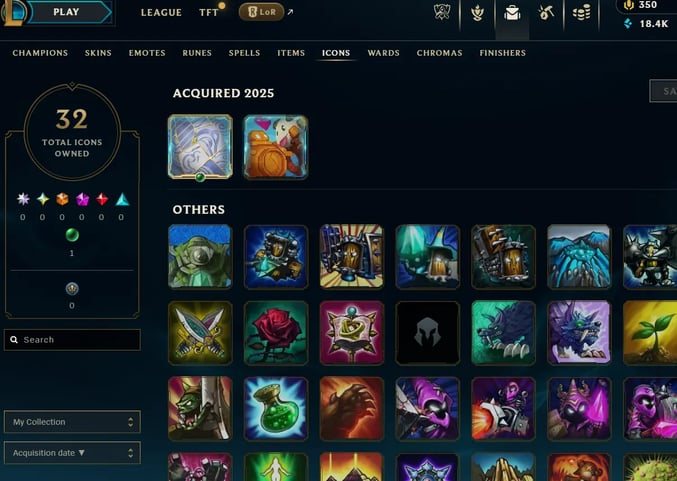The height and width of the screenshot is (481, 677).
Task: Click the icon Search field
Action: [x=72, y=340]
